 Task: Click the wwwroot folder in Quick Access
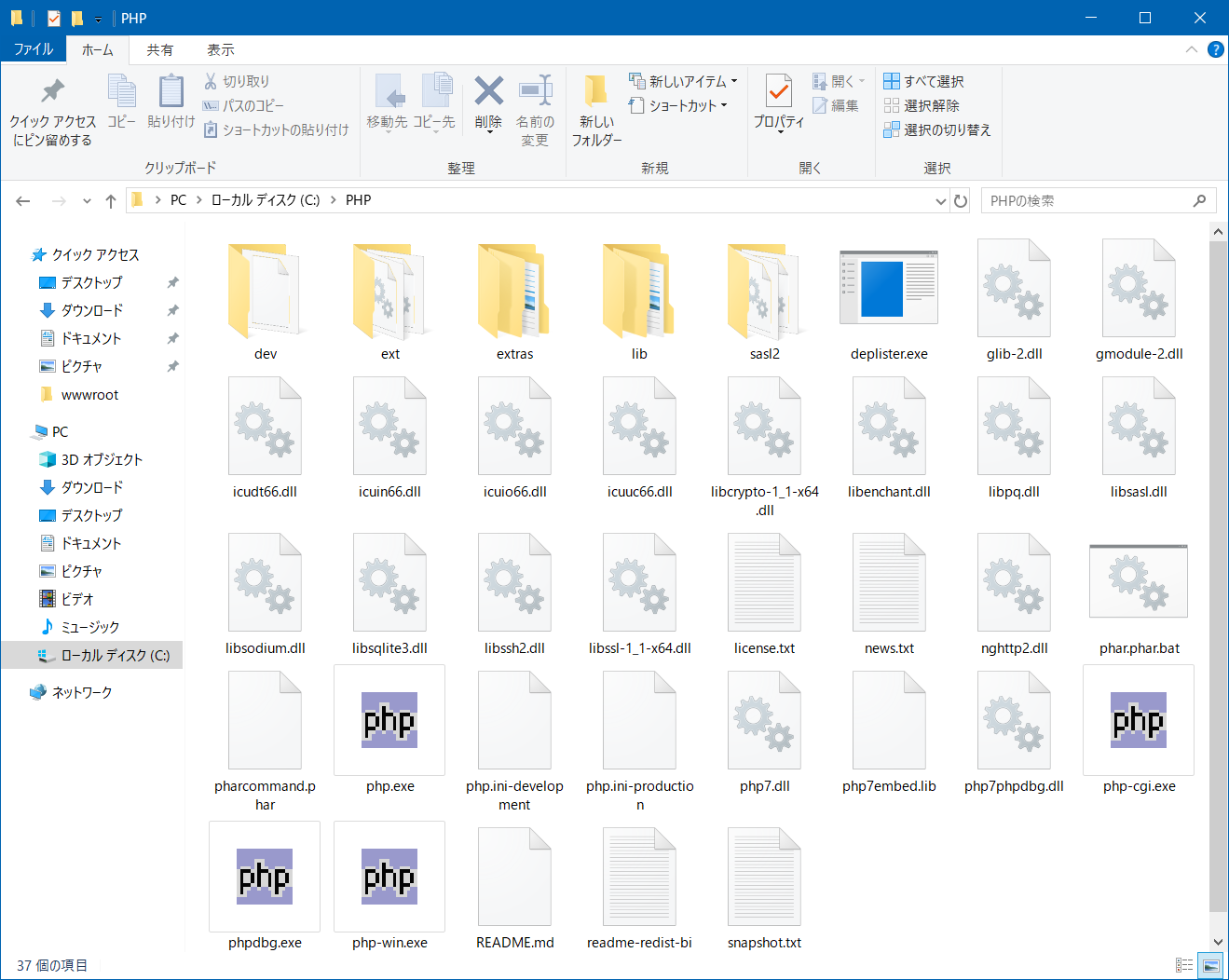click(x=89, y=395)
